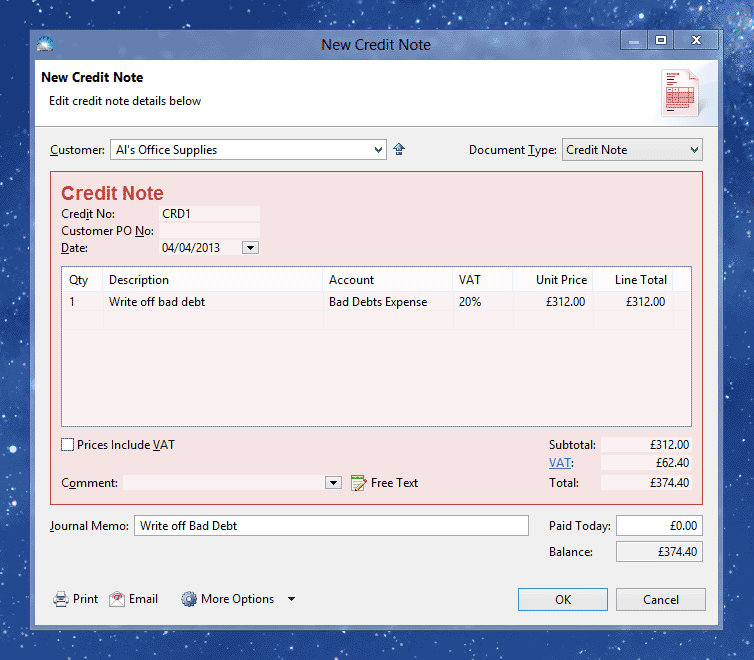Click the Journal Memo text field
Viewport: 754px width, 660px height.
[x=330, y=526]
